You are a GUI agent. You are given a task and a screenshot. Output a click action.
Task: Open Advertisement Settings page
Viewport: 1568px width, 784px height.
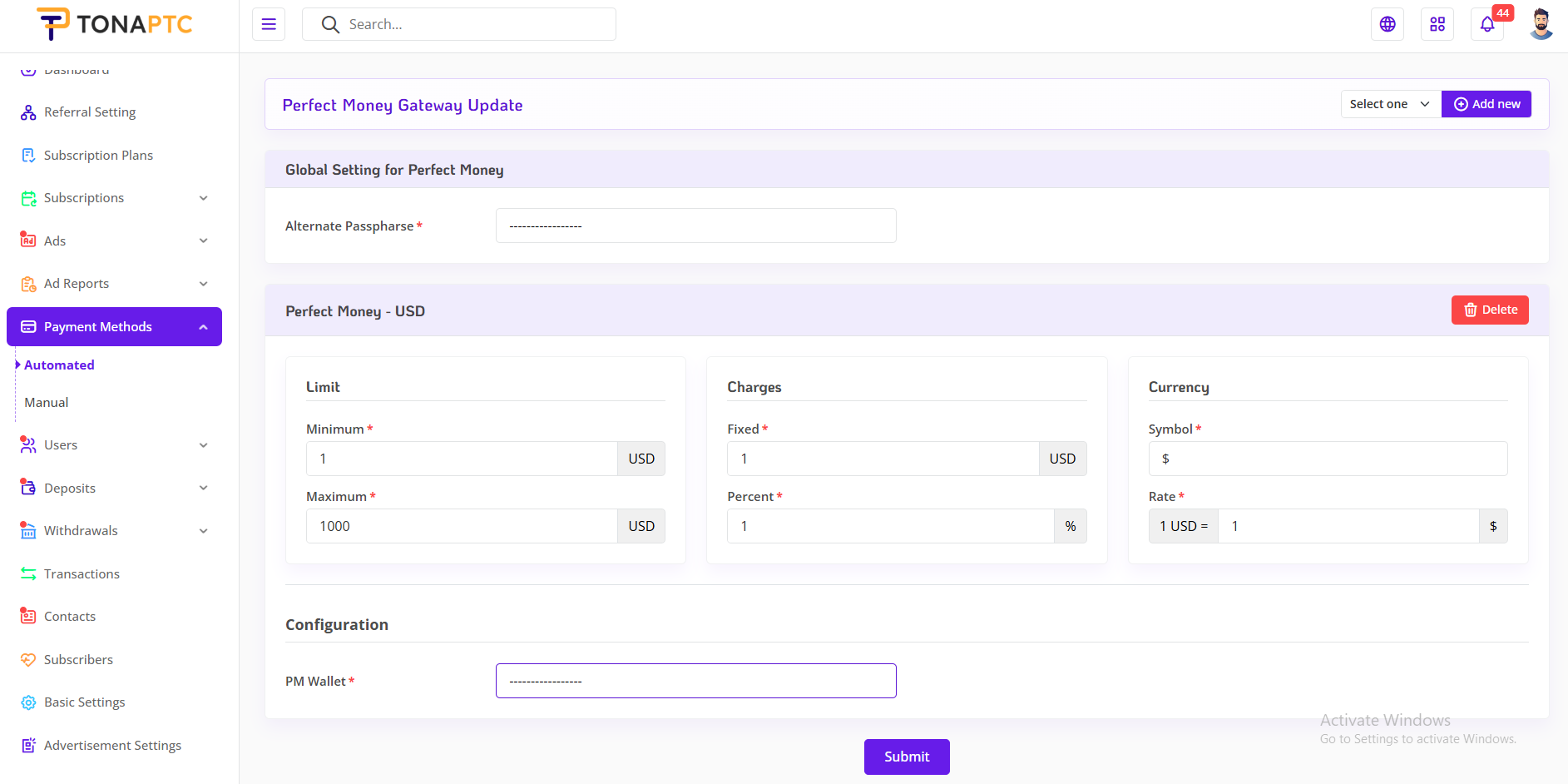coord(112,746)
